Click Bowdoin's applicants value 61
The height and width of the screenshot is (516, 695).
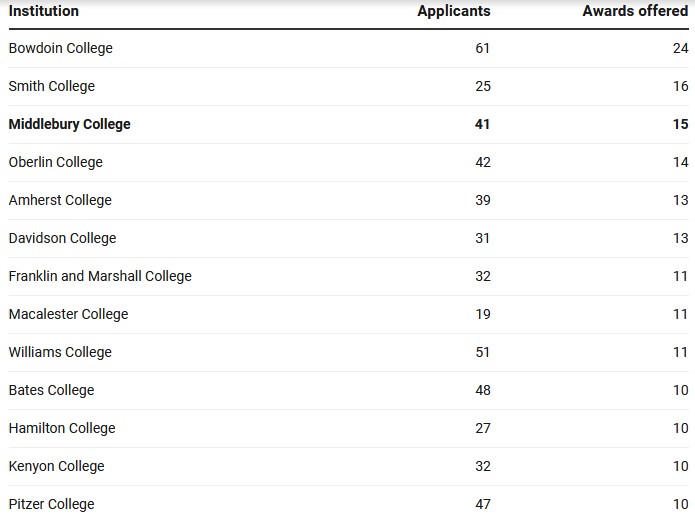point(482,48)
